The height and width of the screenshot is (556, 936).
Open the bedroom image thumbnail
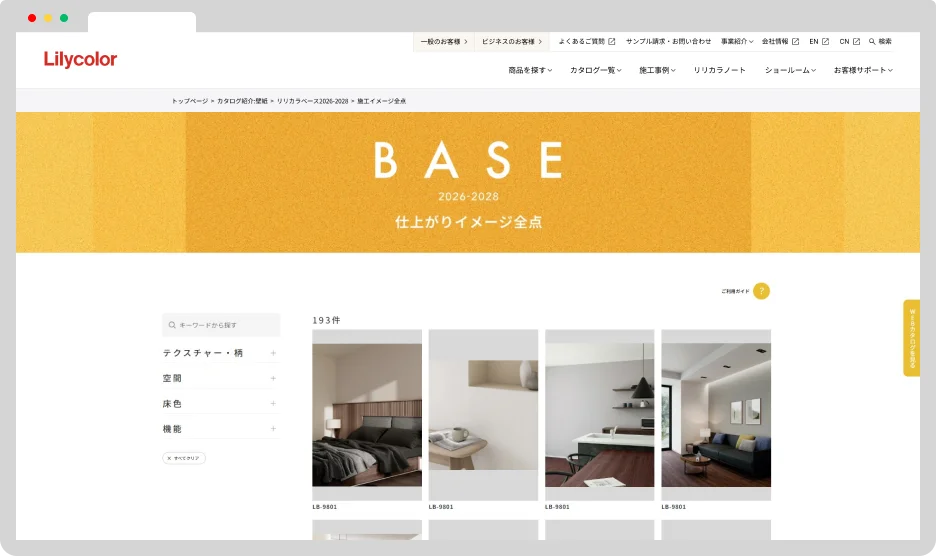(x=367, y=414)
